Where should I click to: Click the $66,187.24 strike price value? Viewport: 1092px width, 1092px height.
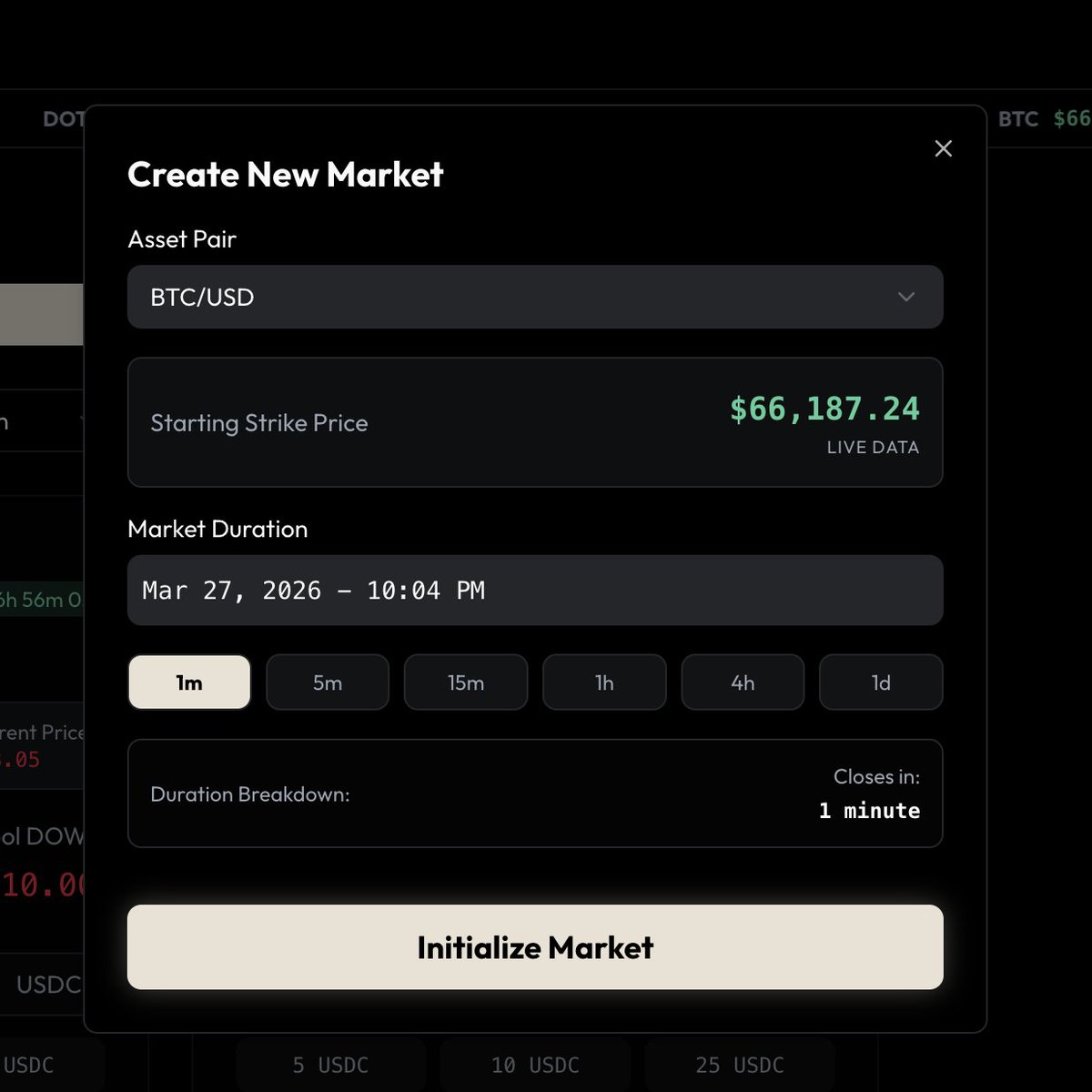tap(824, 409)
